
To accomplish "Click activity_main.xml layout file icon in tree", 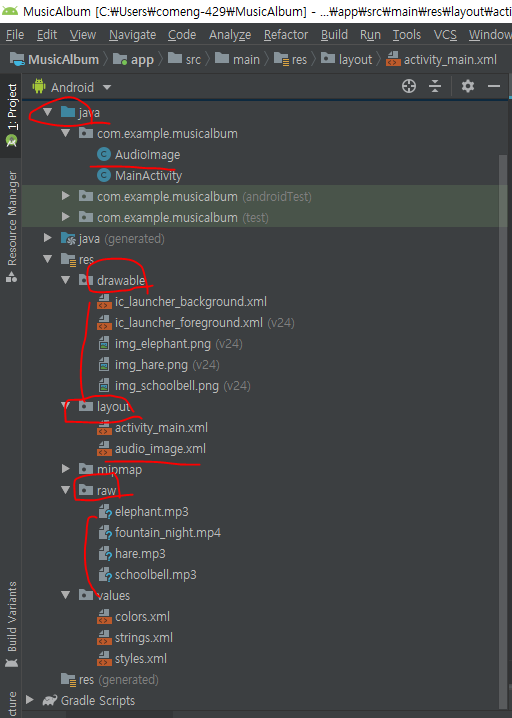I will tap(104, 427).
